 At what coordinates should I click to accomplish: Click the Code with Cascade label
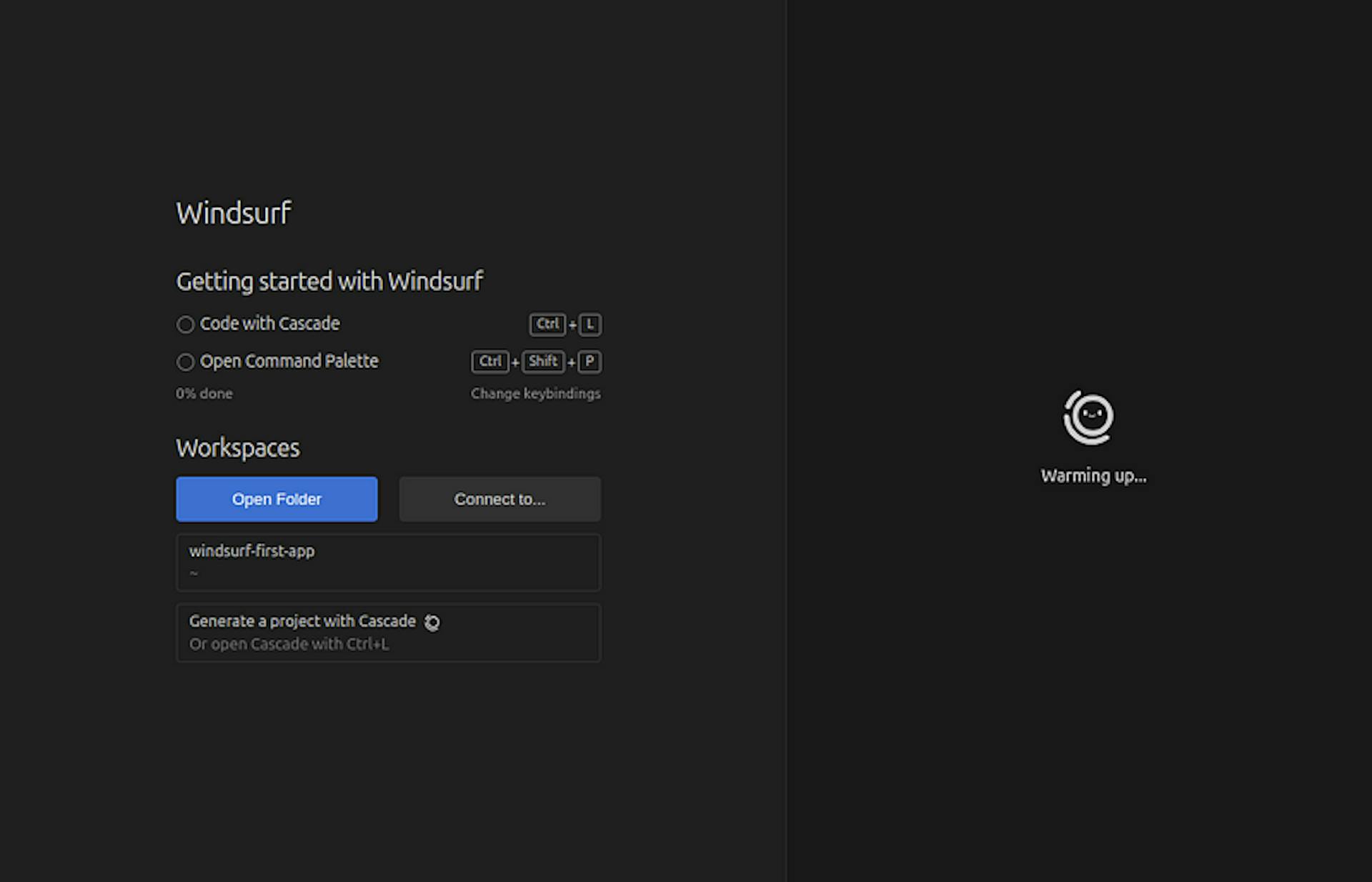click(x=269, y=324)
